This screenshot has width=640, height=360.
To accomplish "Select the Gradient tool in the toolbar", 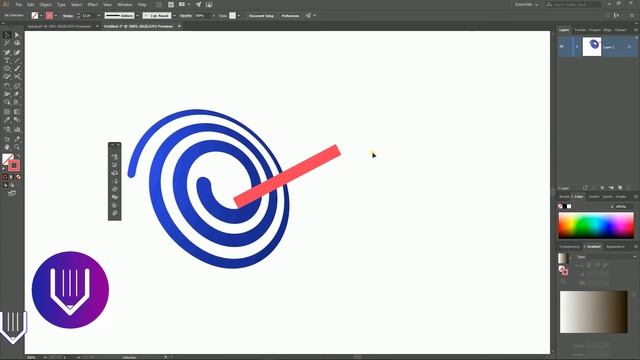I will (17, 111).
